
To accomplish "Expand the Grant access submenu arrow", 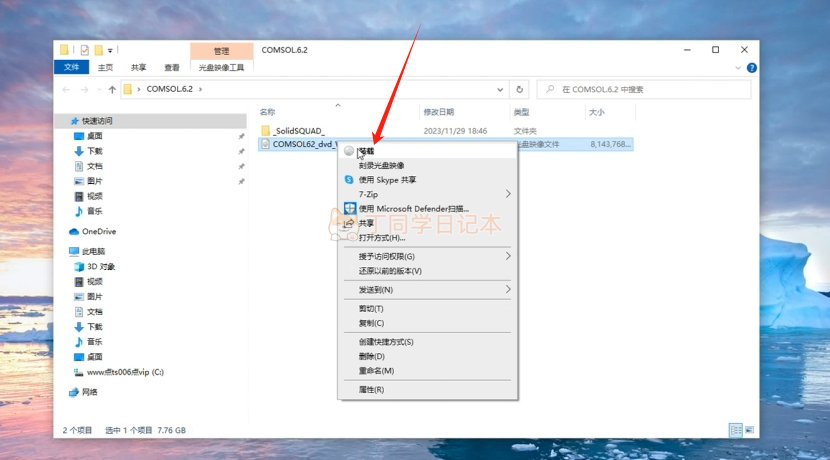I will [508, 256].
